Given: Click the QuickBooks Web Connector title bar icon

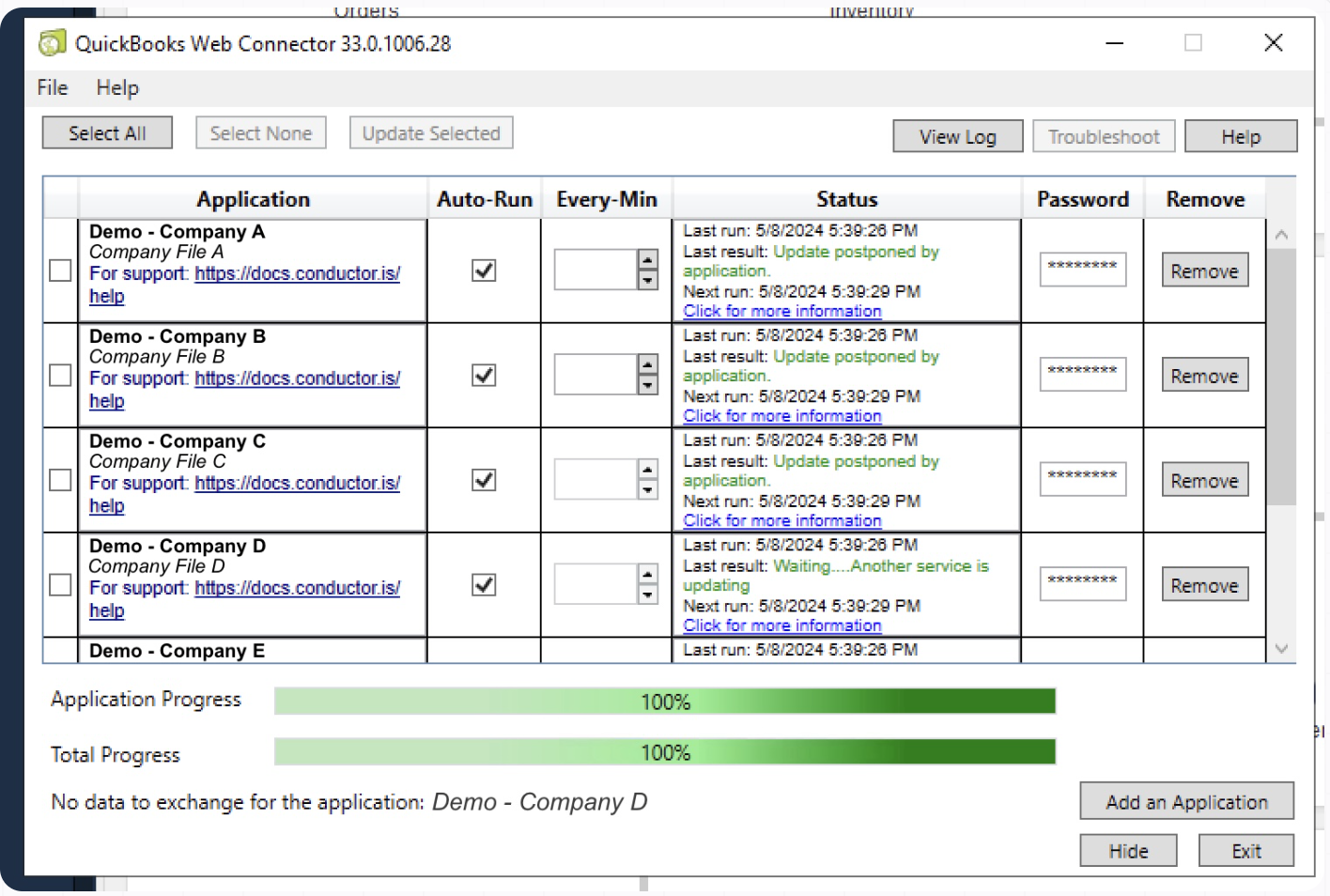Looking at the screenshot, I should coord(53,43).
